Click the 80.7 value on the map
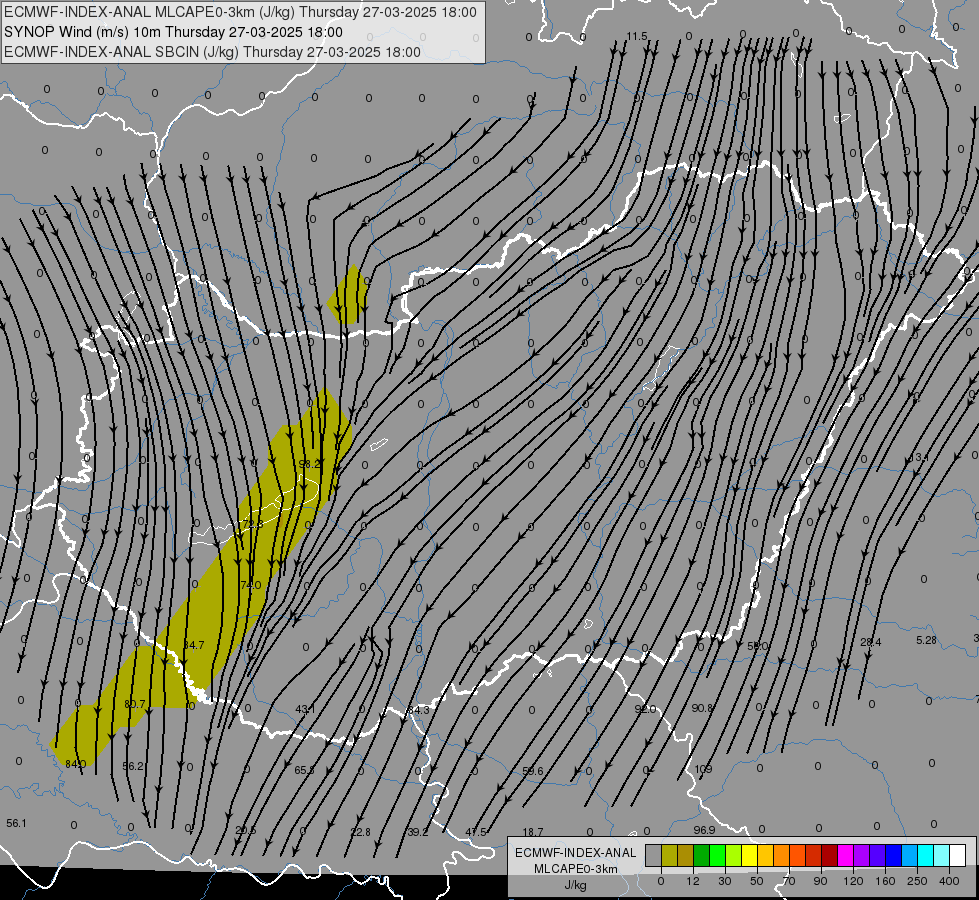The image size is (979, 900). pyautogui.click(x=135, y=705)
